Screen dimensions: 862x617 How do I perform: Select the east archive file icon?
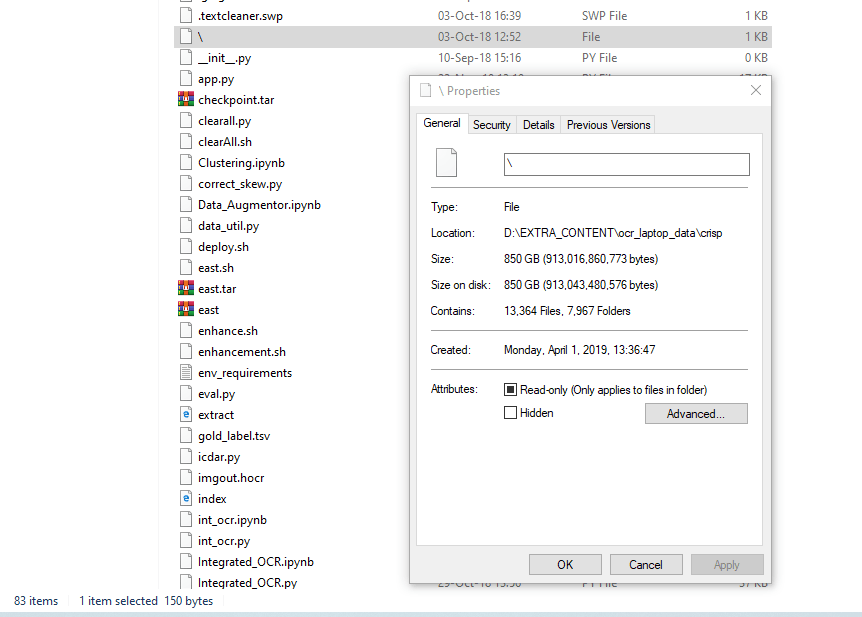185,310
